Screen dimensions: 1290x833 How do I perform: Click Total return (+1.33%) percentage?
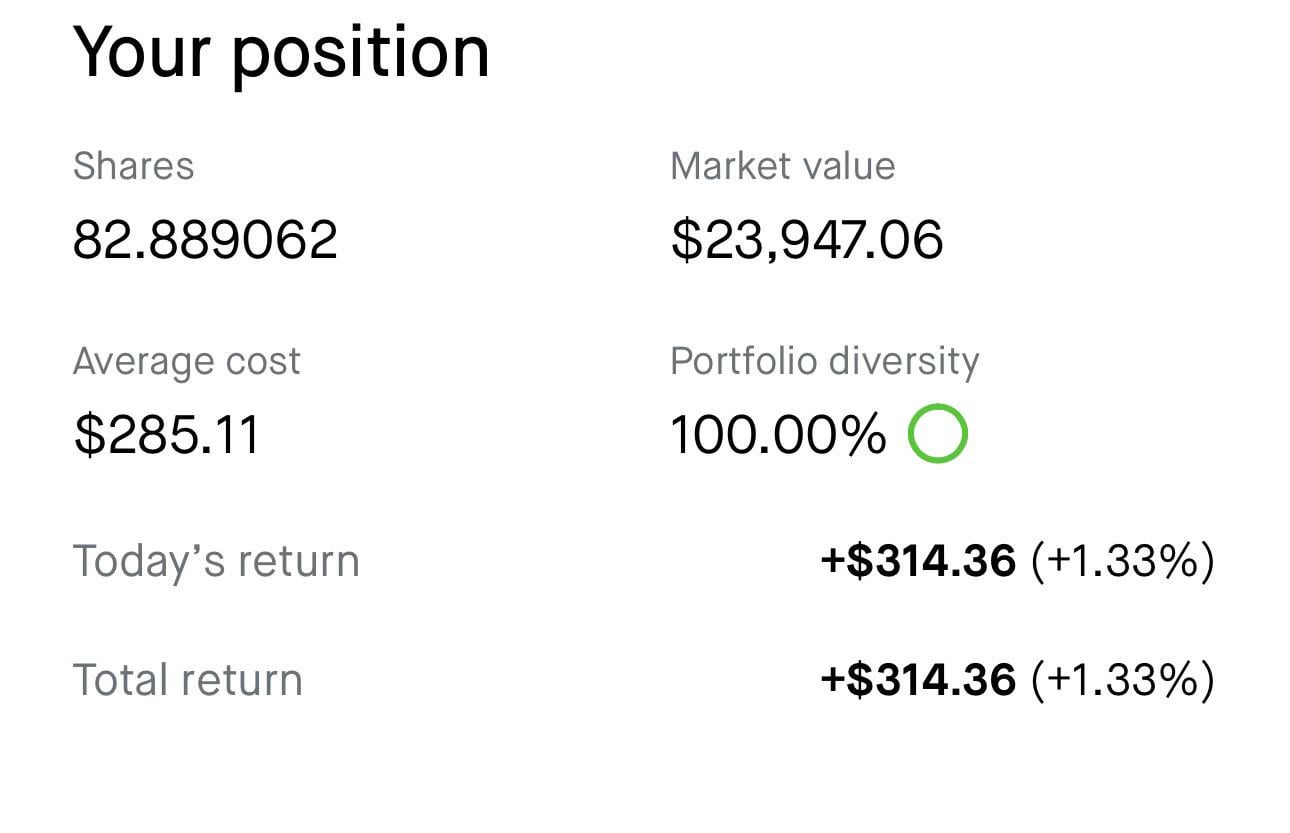click(1122, 680)
